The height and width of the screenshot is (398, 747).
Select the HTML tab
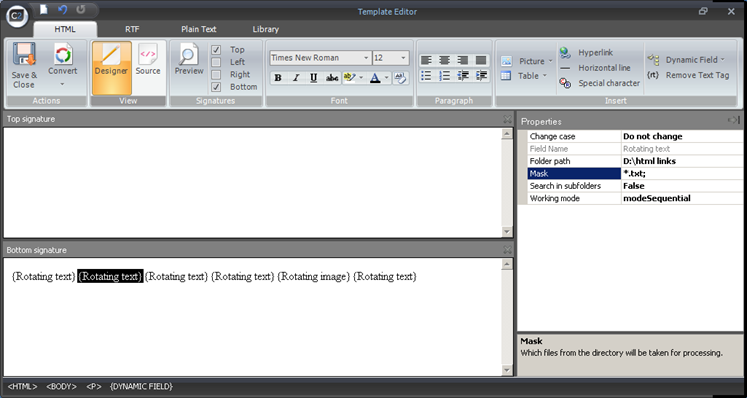(65, 29)
